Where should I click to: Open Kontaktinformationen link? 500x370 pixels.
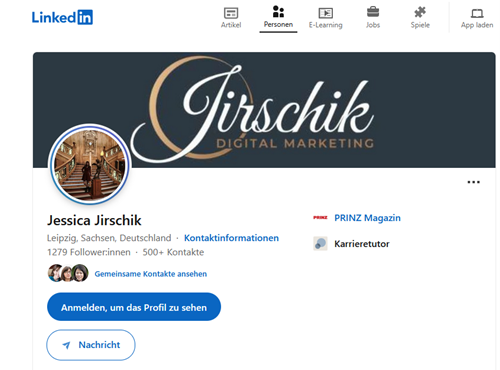coord(231,238)
